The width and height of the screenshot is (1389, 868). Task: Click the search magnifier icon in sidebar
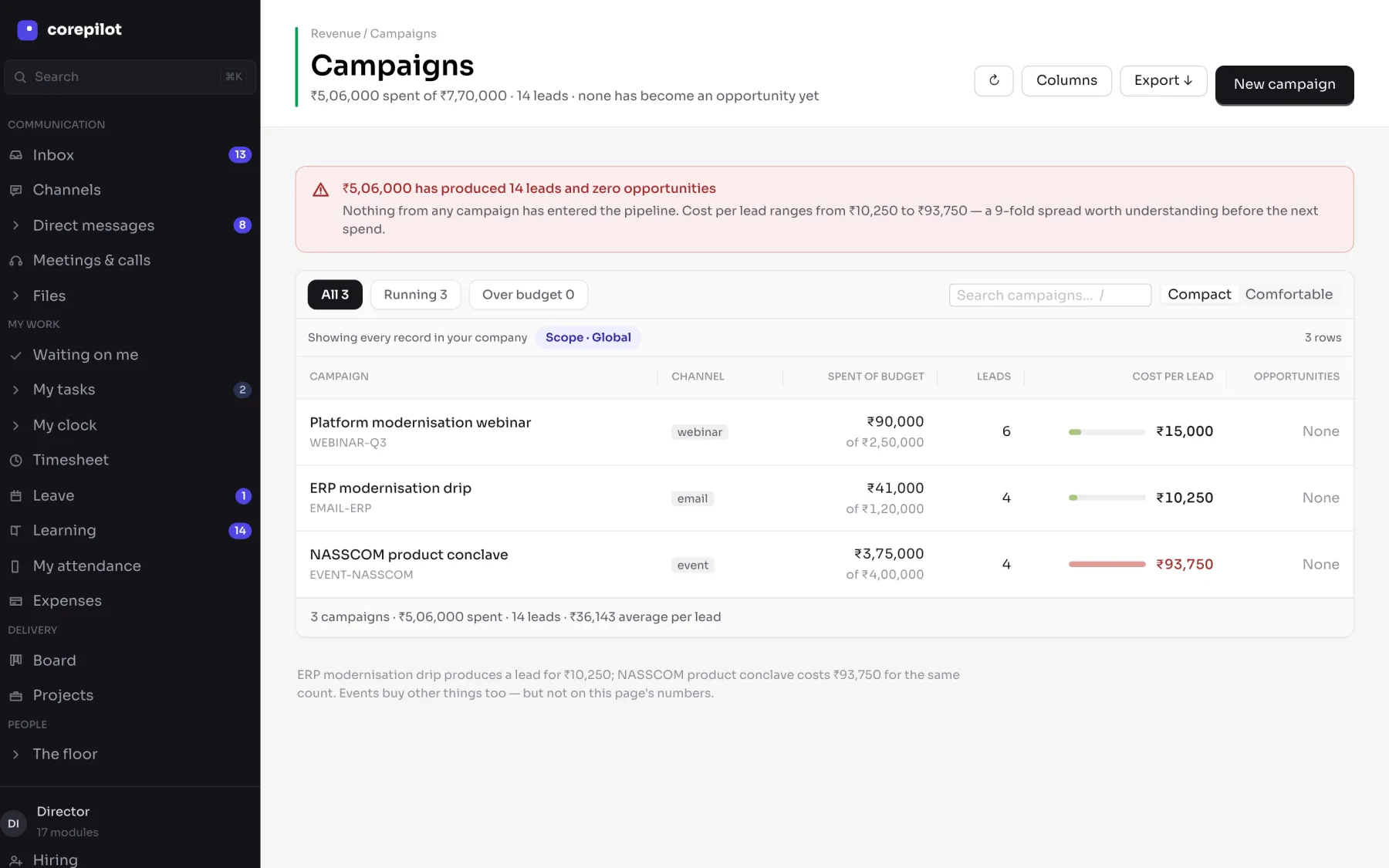click(x=20, y=77)
